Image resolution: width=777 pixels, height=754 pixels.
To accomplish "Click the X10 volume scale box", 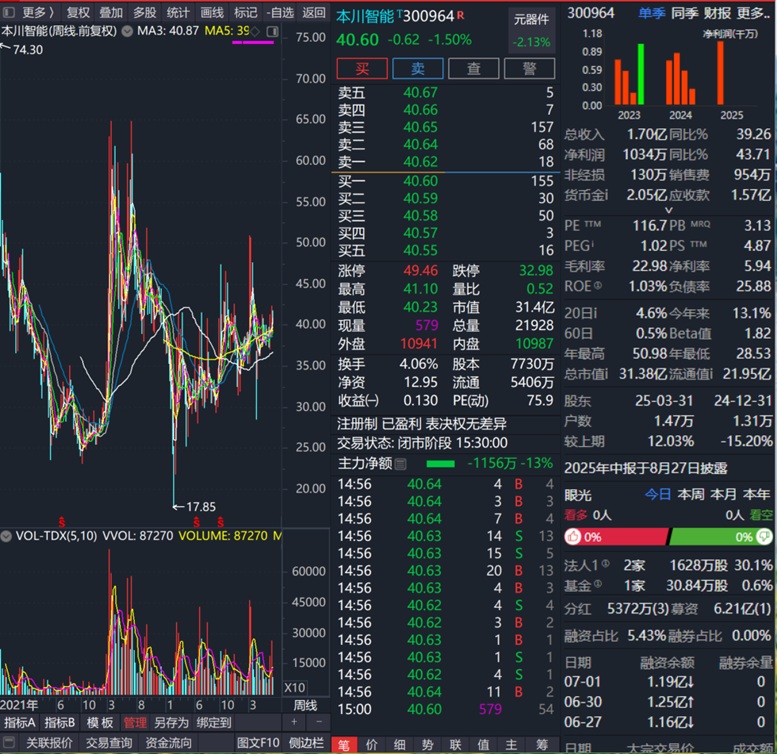I will (x=294, y=687).
